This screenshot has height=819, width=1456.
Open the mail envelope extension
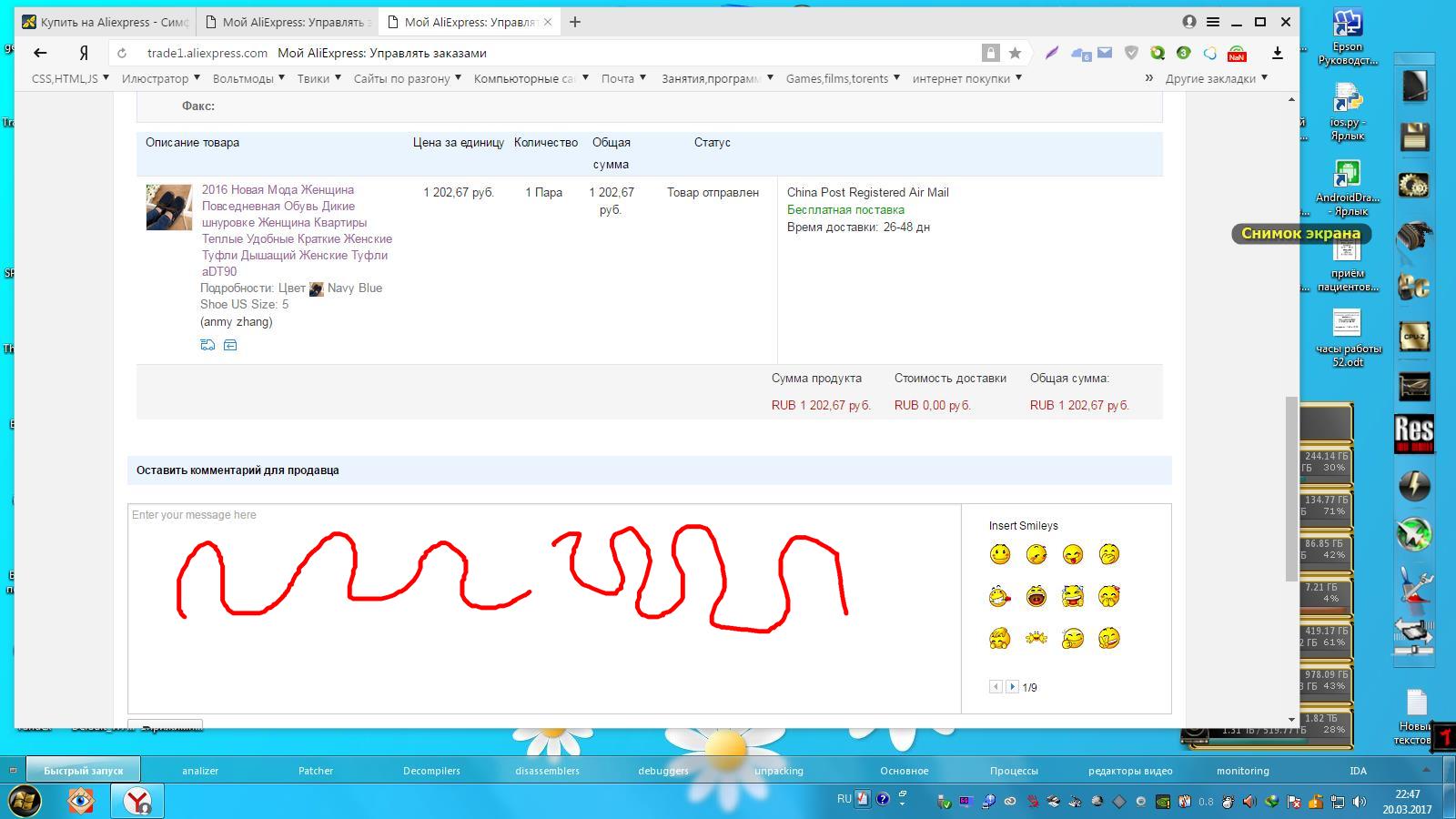(x=1105, y=53)
